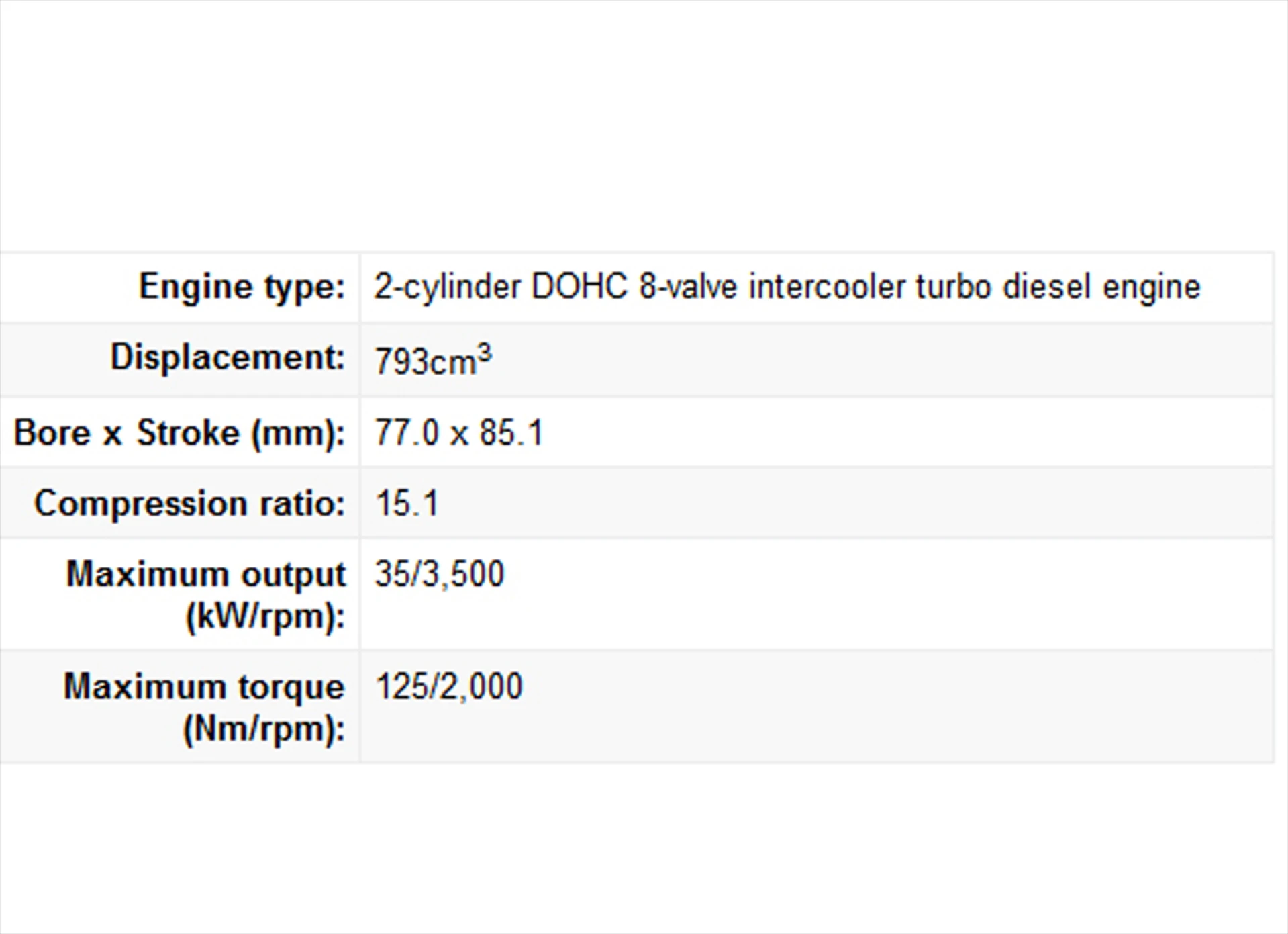The height and width of the screenshot is (934, 1288).
Task: Click the "Compression ratio:" row label
Action: coord(189,504)
